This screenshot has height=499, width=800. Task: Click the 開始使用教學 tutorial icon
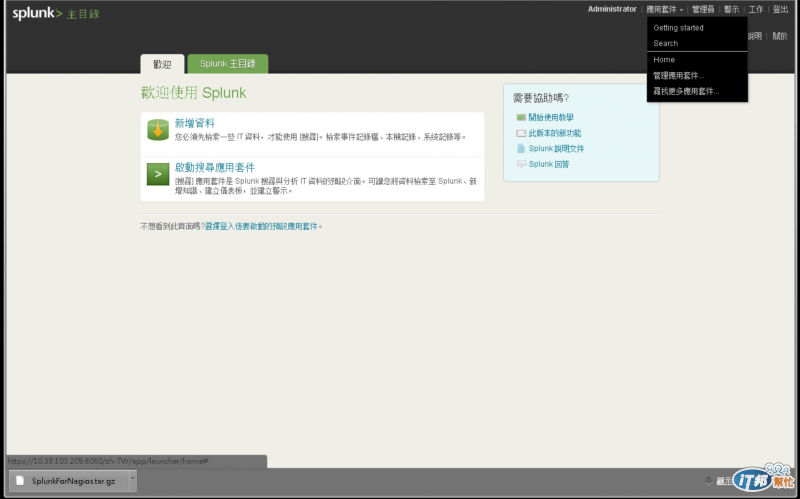tap(521, 117)
